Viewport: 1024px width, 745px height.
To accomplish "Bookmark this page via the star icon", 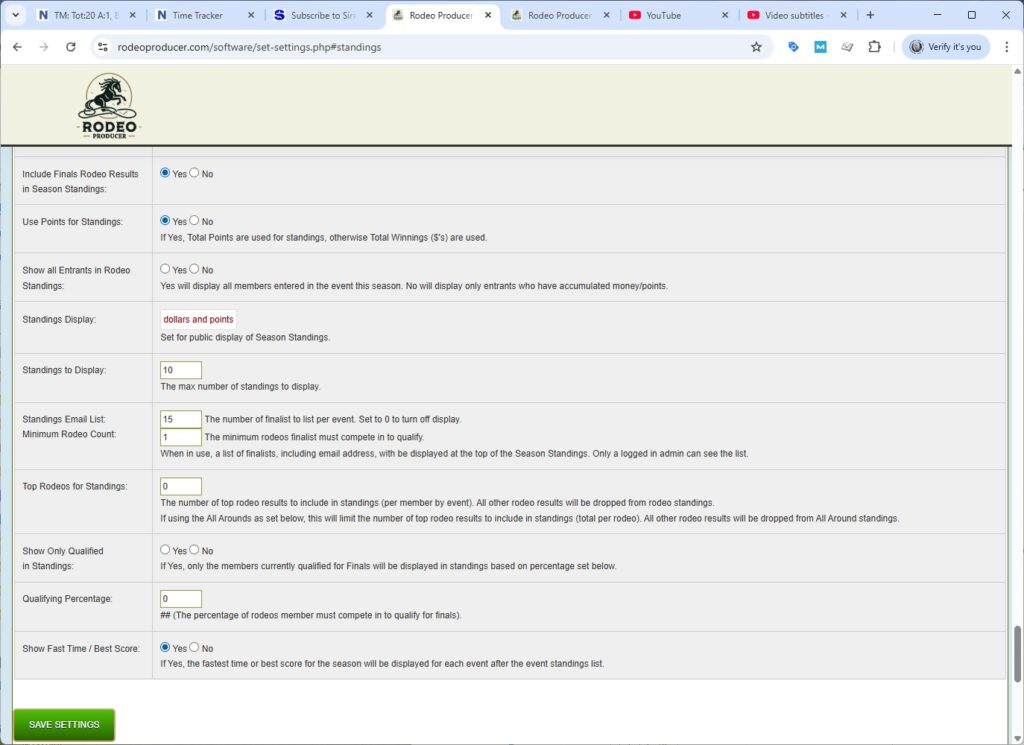I will point(756,46).
